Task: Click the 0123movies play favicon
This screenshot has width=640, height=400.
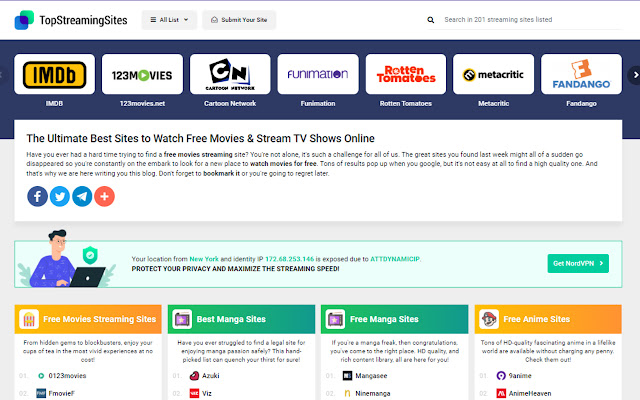Action: coord(41,376)
